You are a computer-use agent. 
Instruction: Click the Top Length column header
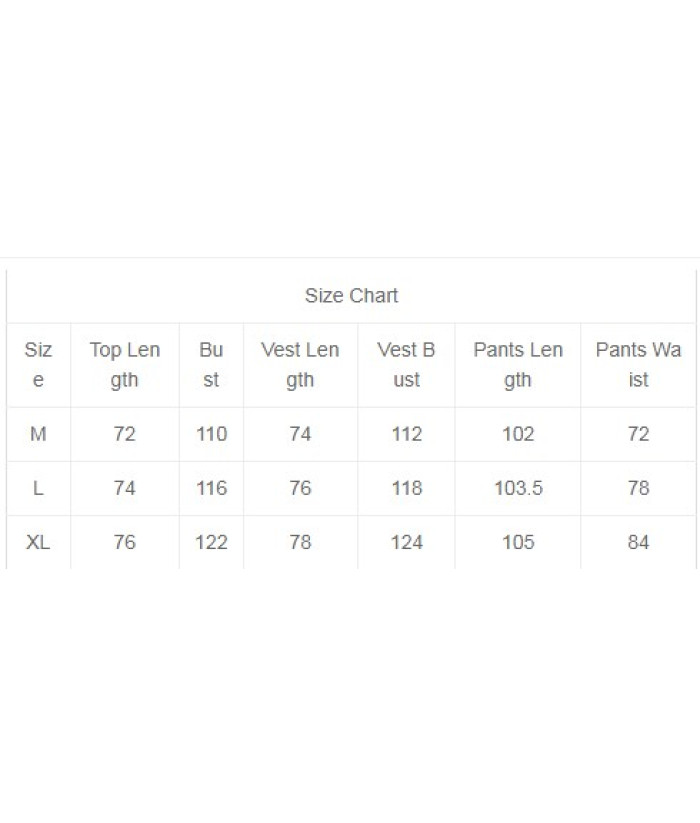[x=125, y=365]
